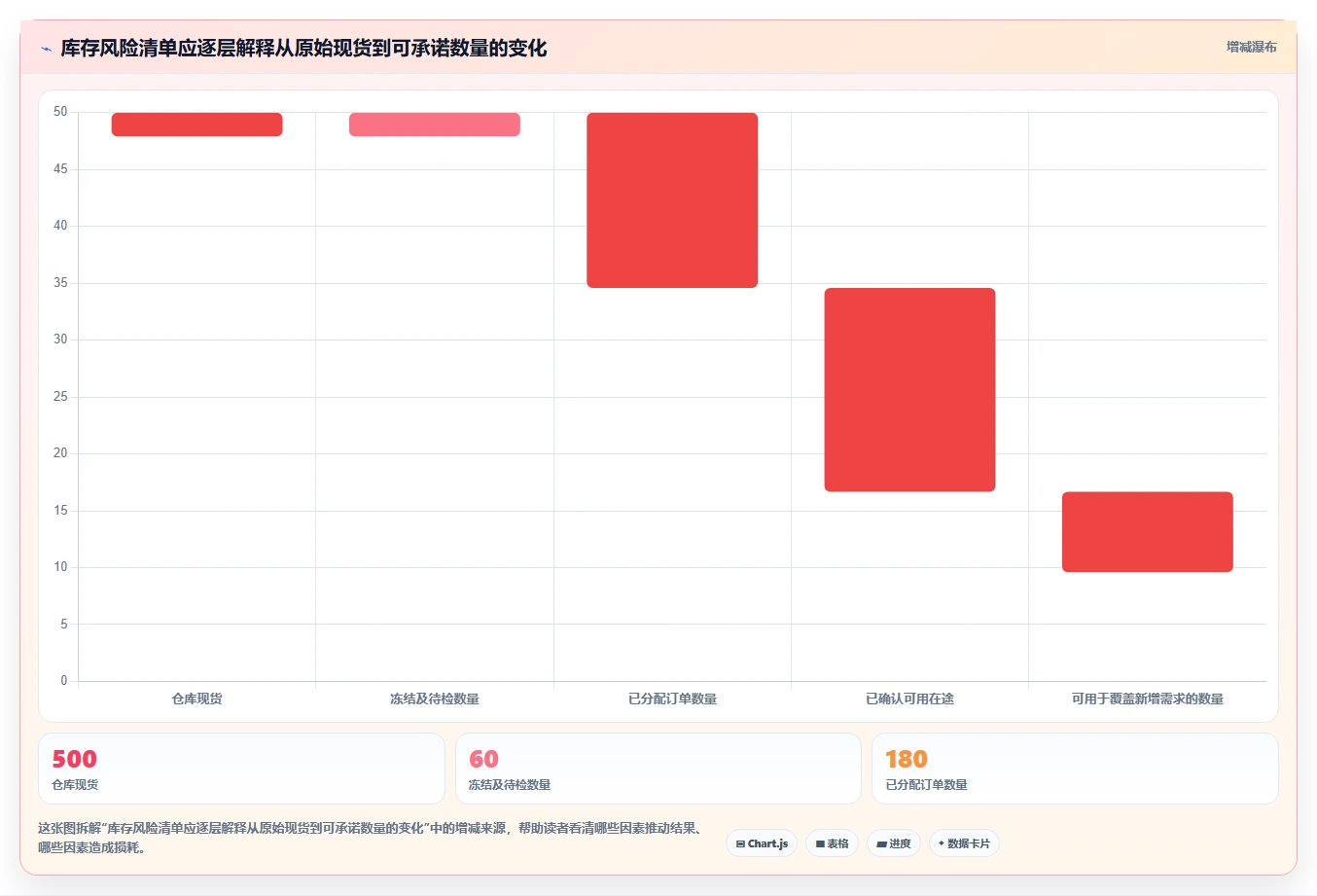This screenshot has width=1317, height=896.
Task: Click the 可用于覆盖新增需求的数量 bar
Action: [x=1148, y=532]
